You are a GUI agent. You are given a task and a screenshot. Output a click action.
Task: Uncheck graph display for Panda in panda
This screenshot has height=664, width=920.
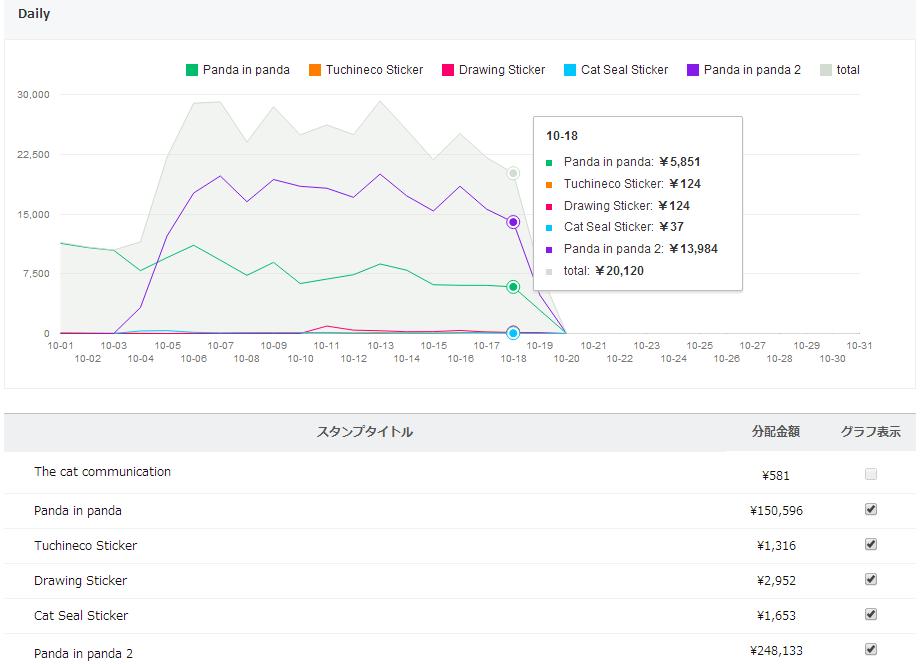click(871, 509)
